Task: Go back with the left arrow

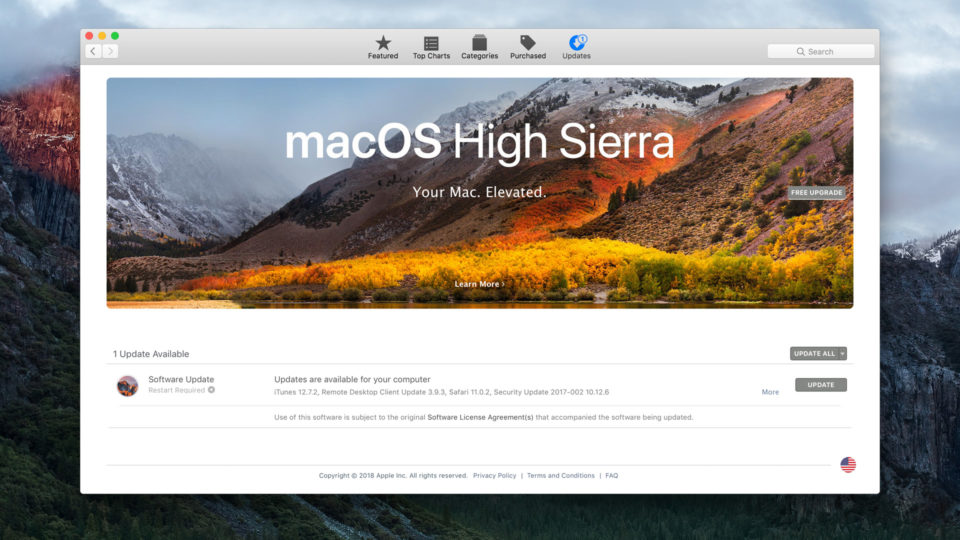Action: (93, 51)
